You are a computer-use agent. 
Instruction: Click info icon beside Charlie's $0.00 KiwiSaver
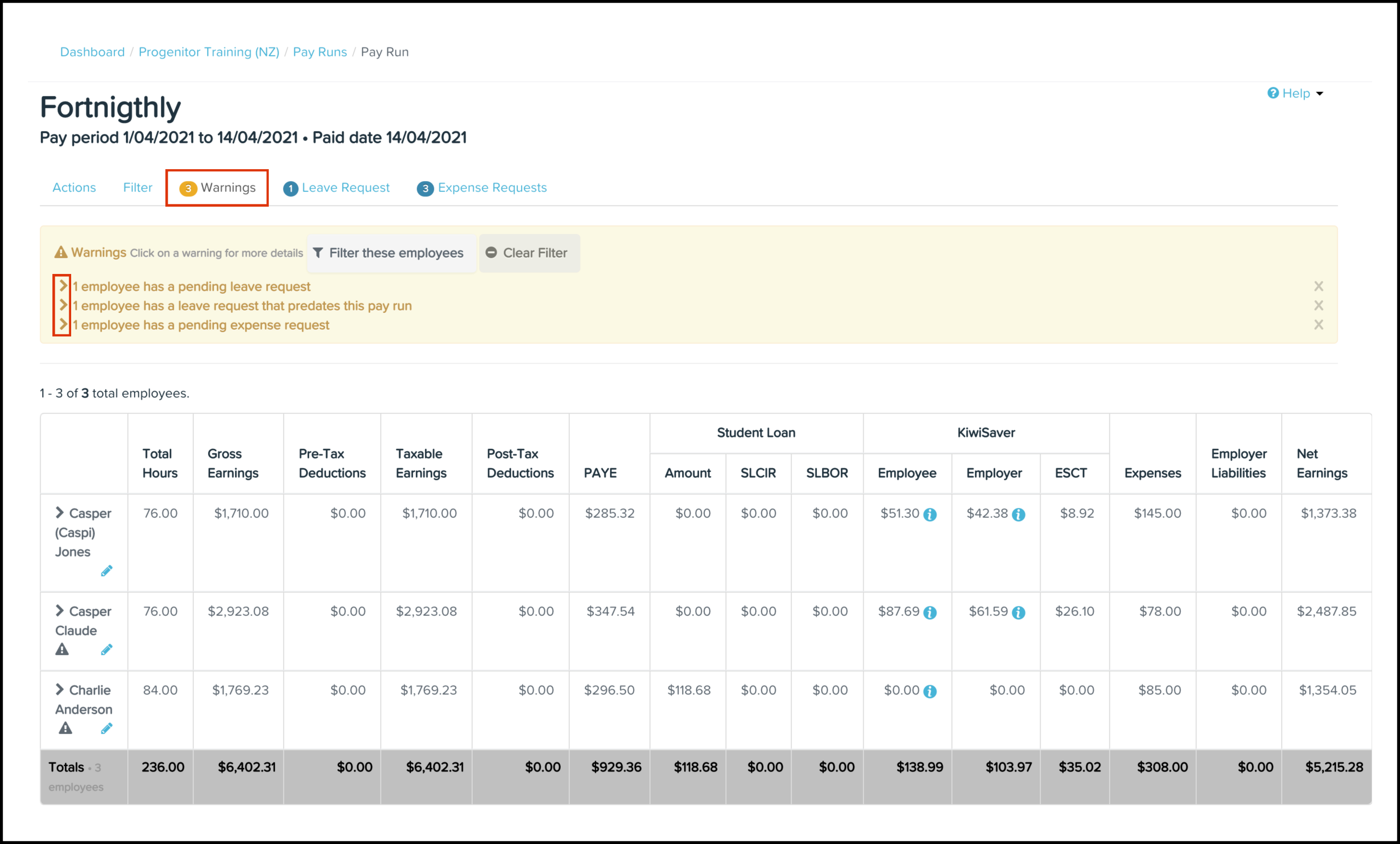click(x=929, y=691)
